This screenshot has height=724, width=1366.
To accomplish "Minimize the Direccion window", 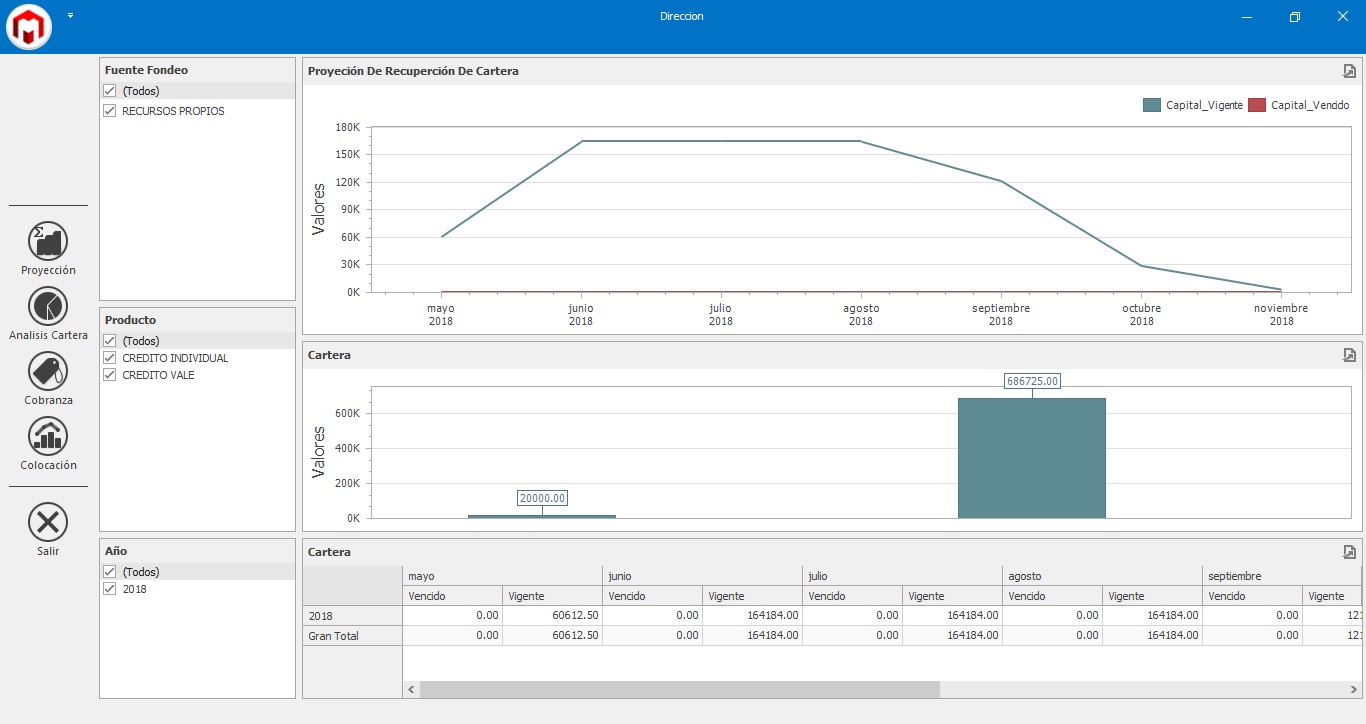I will click(x=1247, y=16).
